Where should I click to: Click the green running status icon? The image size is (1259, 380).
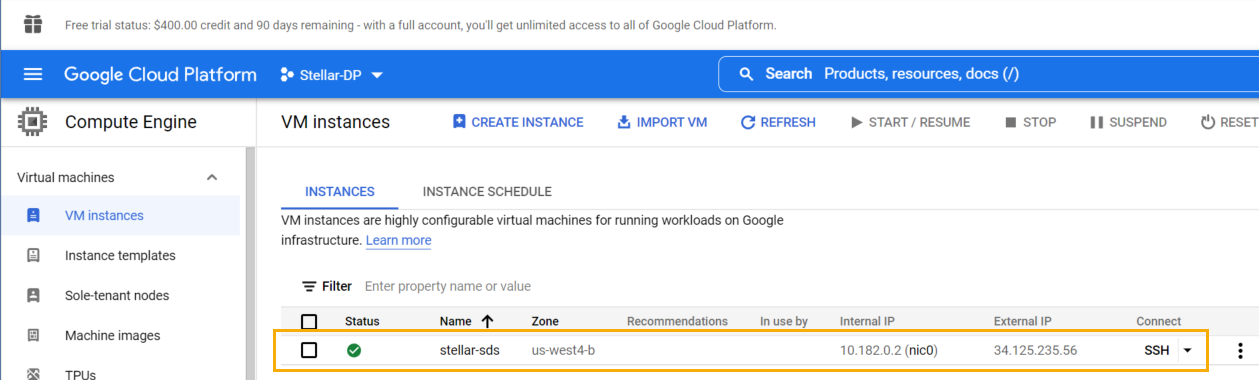click(354, 351)
